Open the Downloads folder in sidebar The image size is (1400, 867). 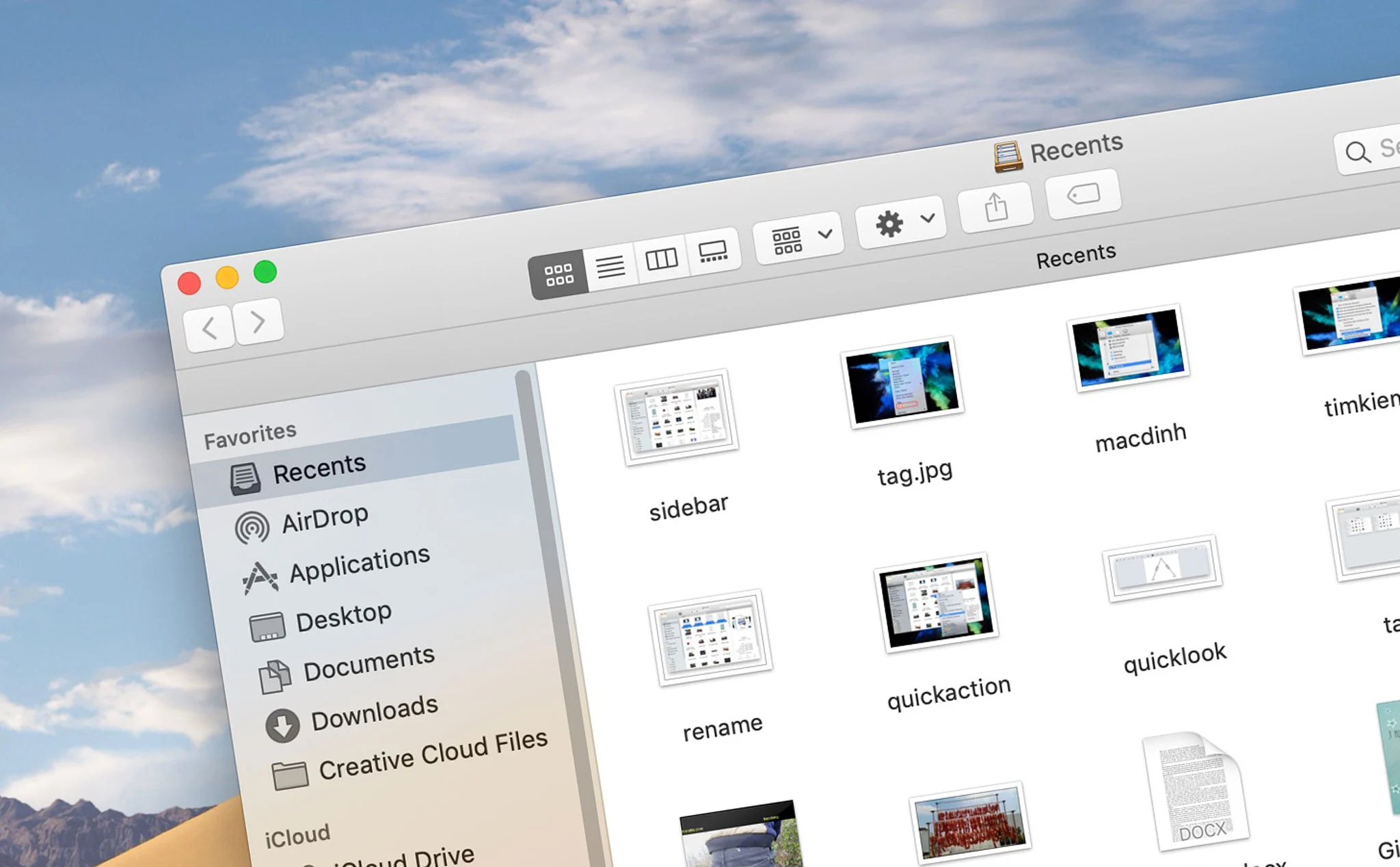[373, 714]
